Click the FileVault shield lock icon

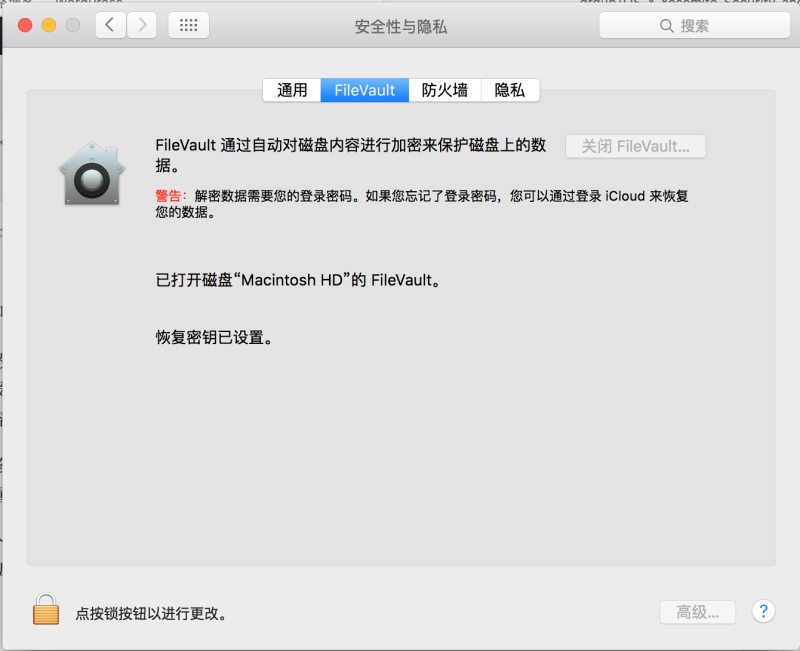[x=91, y=177]
